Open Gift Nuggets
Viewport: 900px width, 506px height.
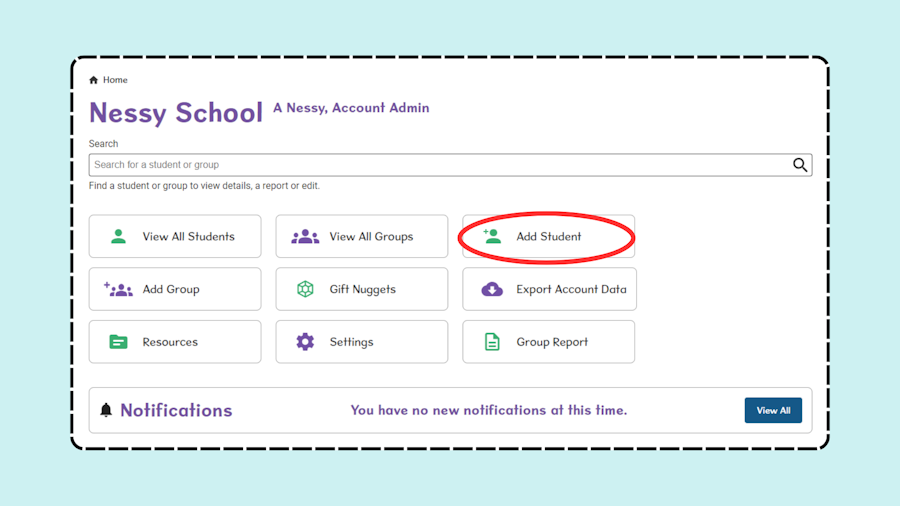pyautogui.click(x=362, y=289)
